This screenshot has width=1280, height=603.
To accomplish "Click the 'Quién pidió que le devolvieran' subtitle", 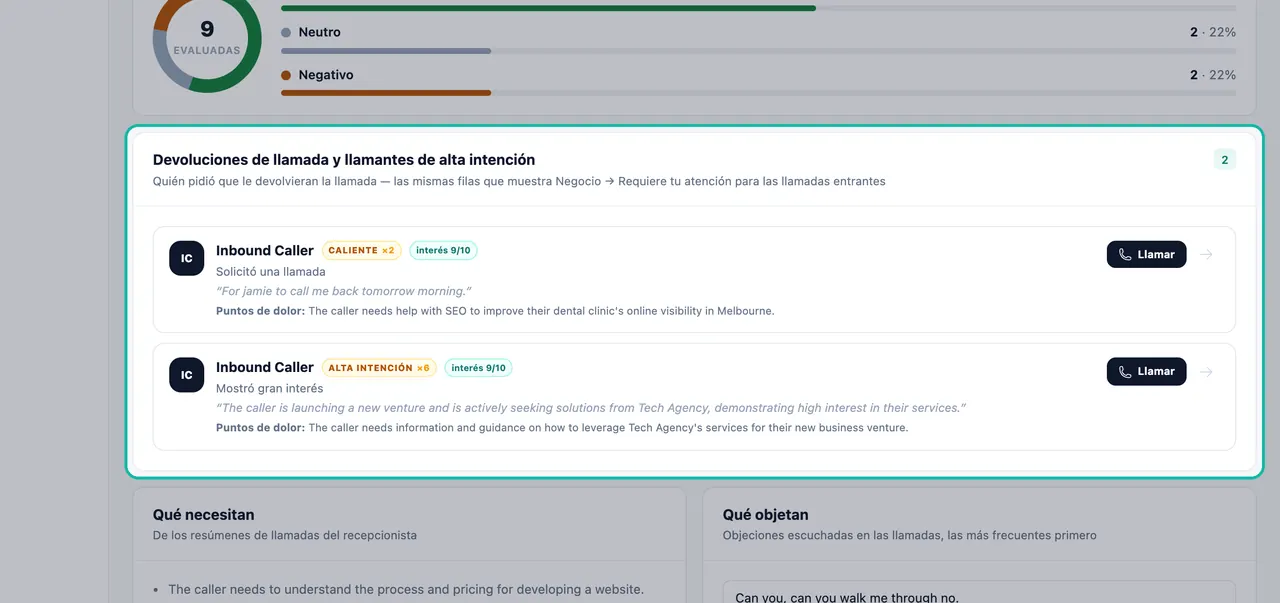I will point(519,181).
